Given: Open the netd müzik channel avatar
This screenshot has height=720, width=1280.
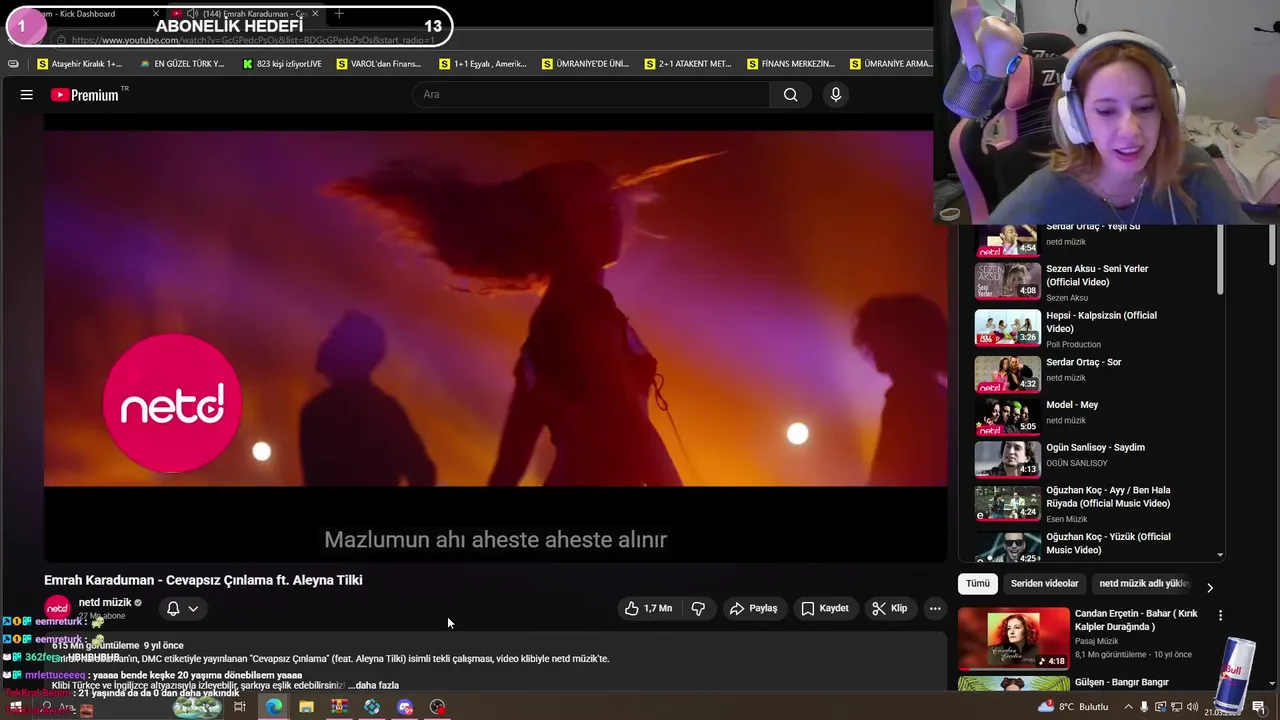Looking at the screenshot, I should (57, 608).
